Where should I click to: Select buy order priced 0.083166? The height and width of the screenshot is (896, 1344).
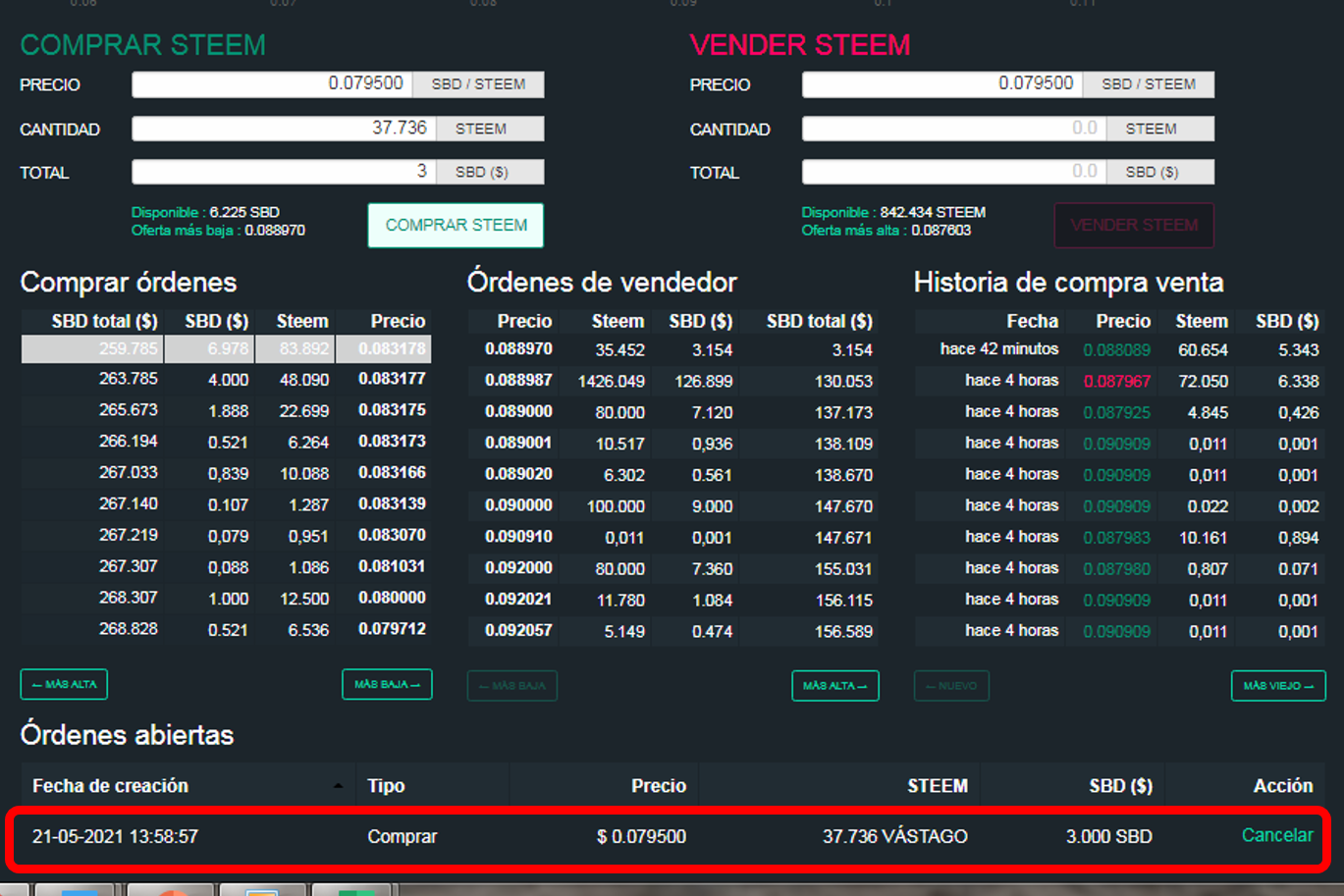tap(226, 473)
